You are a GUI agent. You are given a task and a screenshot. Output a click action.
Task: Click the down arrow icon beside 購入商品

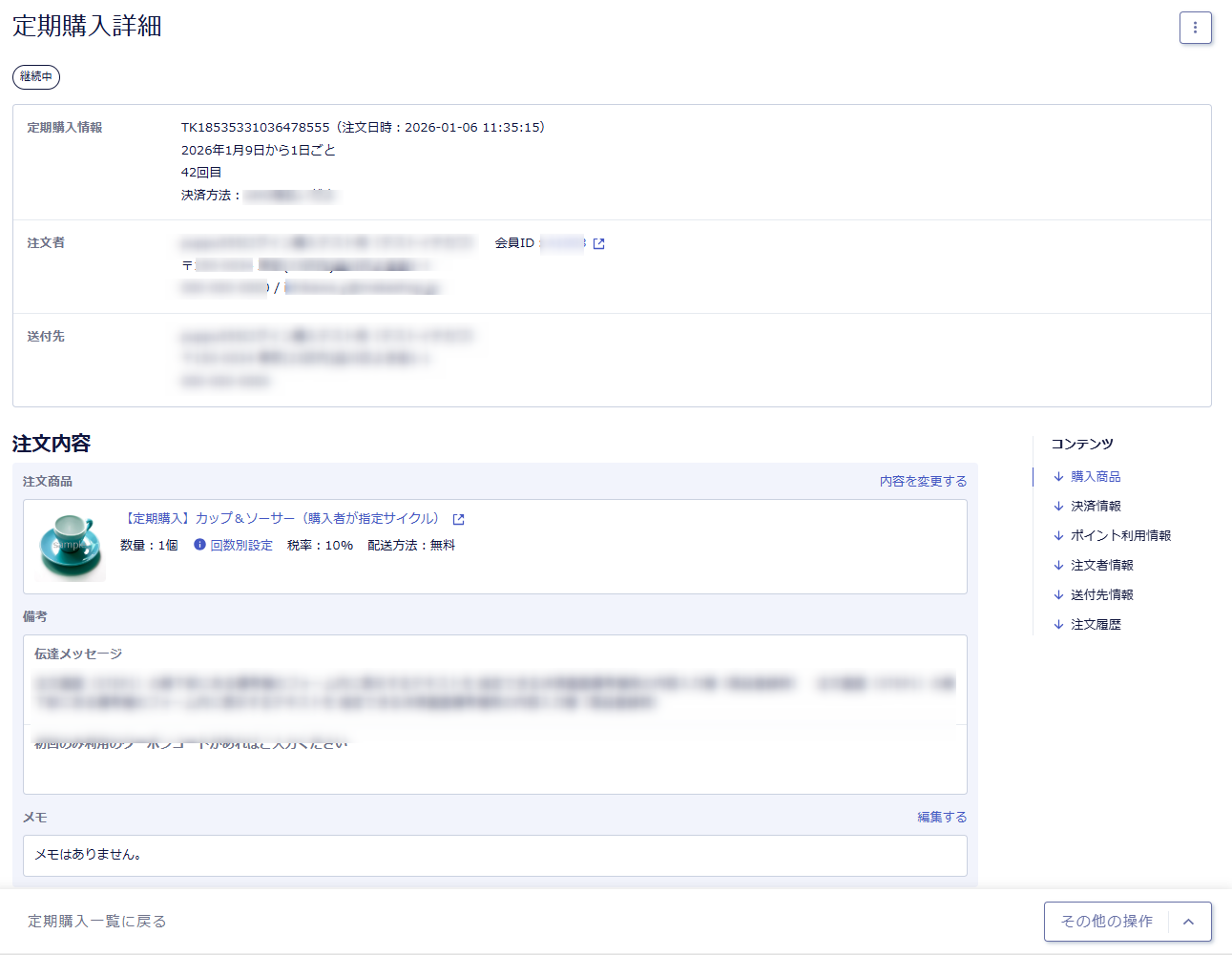tap(1058, 477)
